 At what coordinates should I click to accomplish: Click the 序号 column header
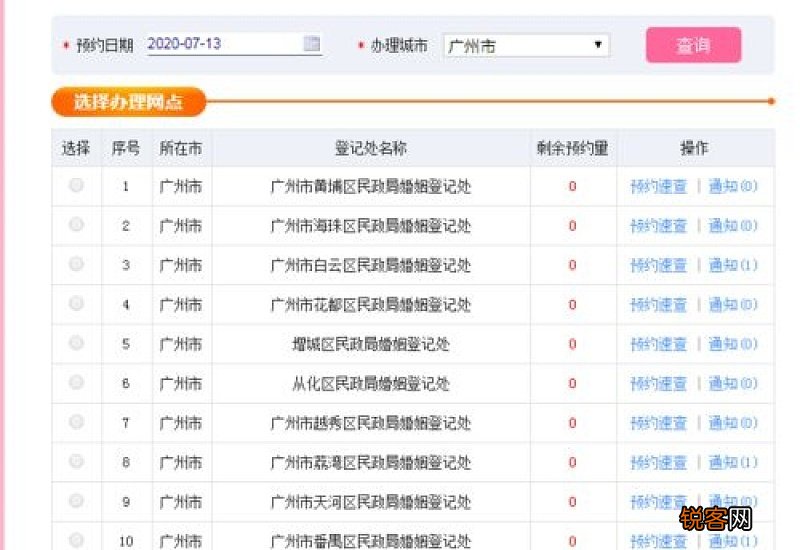coord(126,148)
